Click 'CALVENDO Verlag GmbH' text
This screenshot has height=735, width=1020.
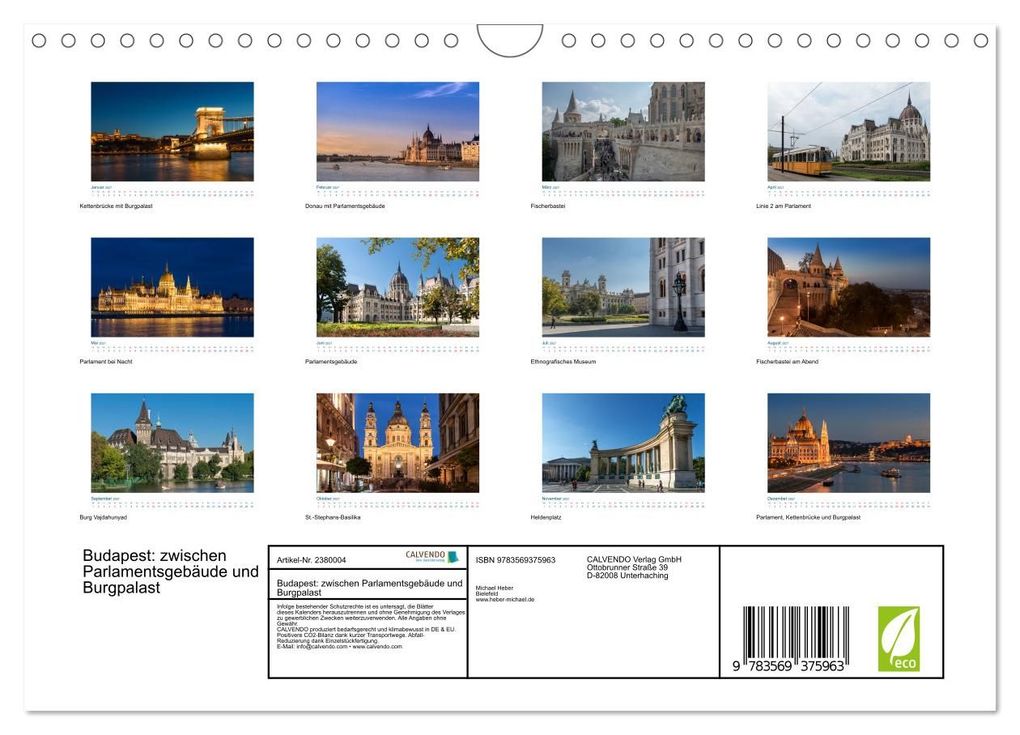[x=634, y=559]
